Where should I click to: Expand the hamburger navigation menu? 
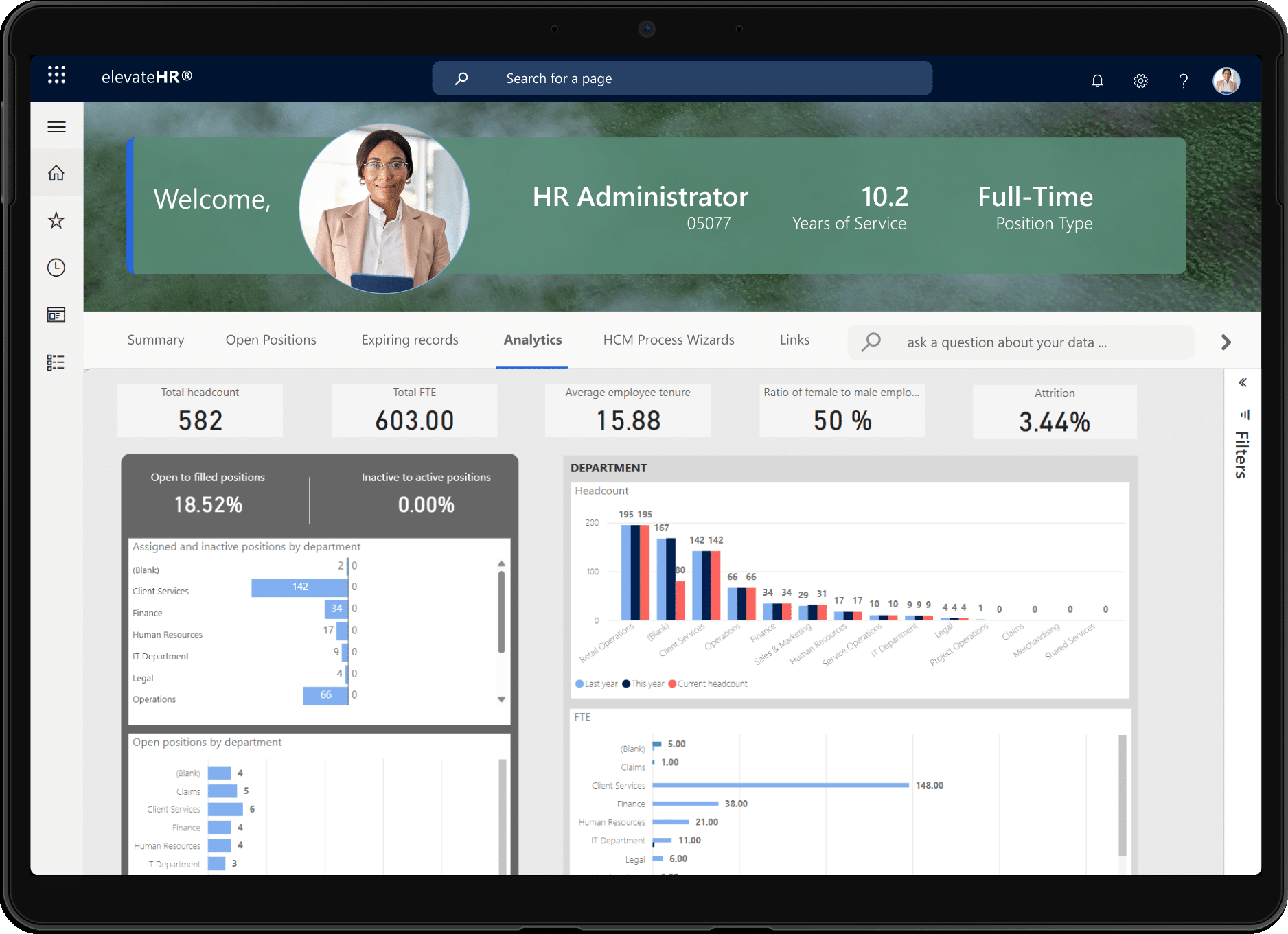56,127
